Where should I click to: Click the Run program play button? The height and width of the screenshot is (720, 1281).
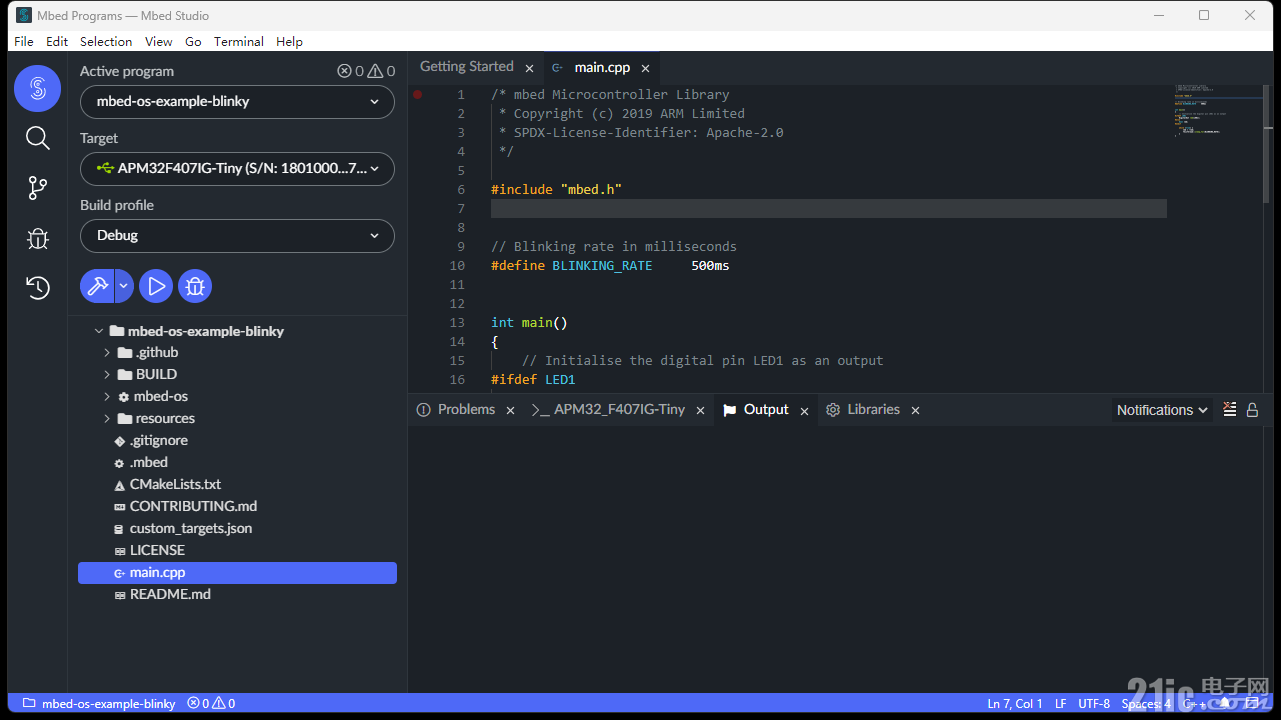click(156, 287)
